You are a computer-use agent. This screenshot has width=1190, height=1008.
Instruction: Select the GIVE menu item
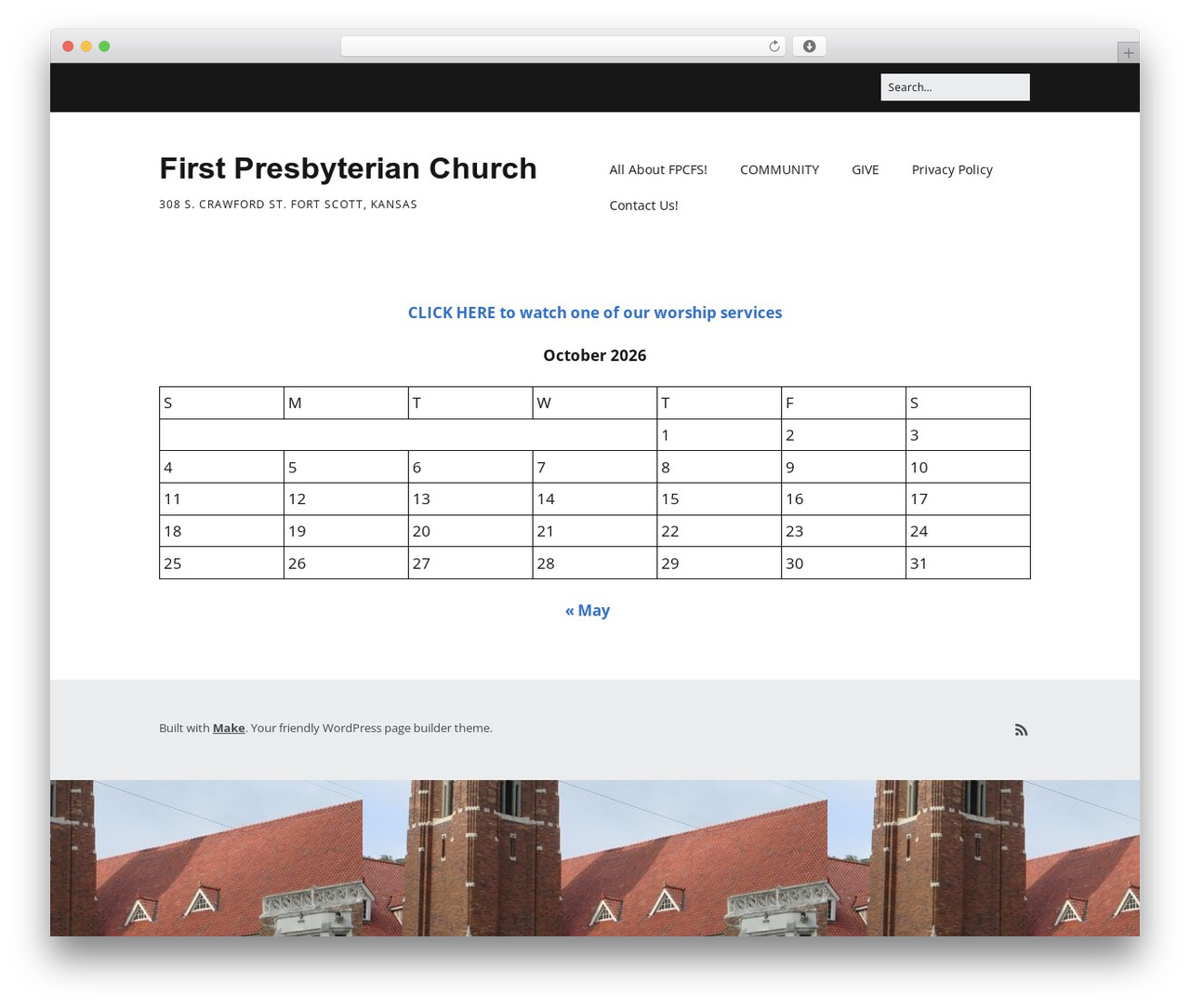click(x=865, y=169)
